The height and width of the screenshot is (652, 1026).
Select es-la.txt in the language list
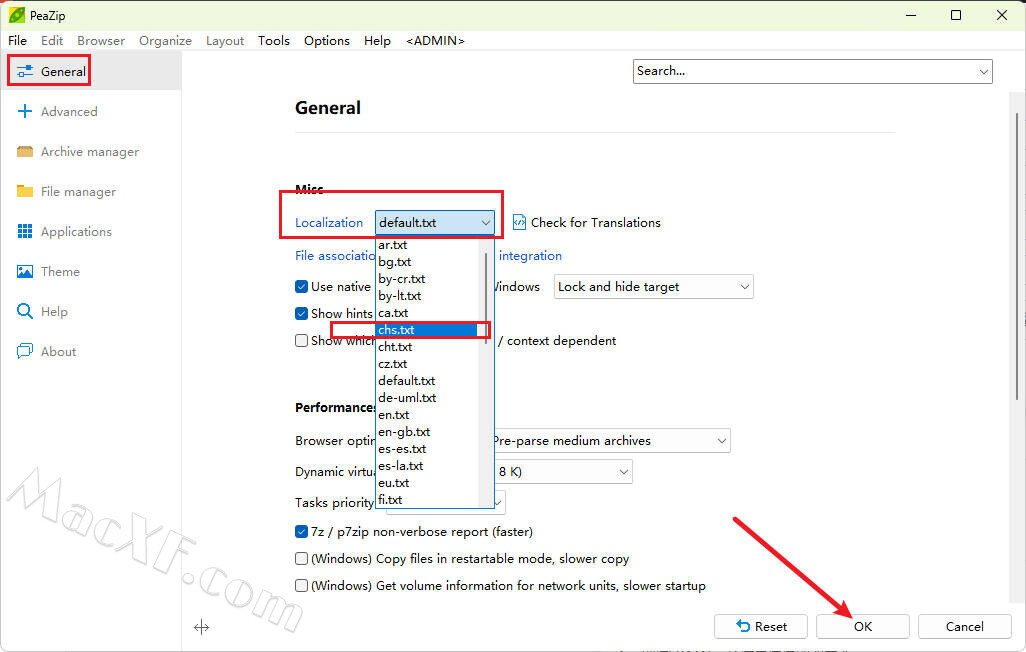(427, 466)
